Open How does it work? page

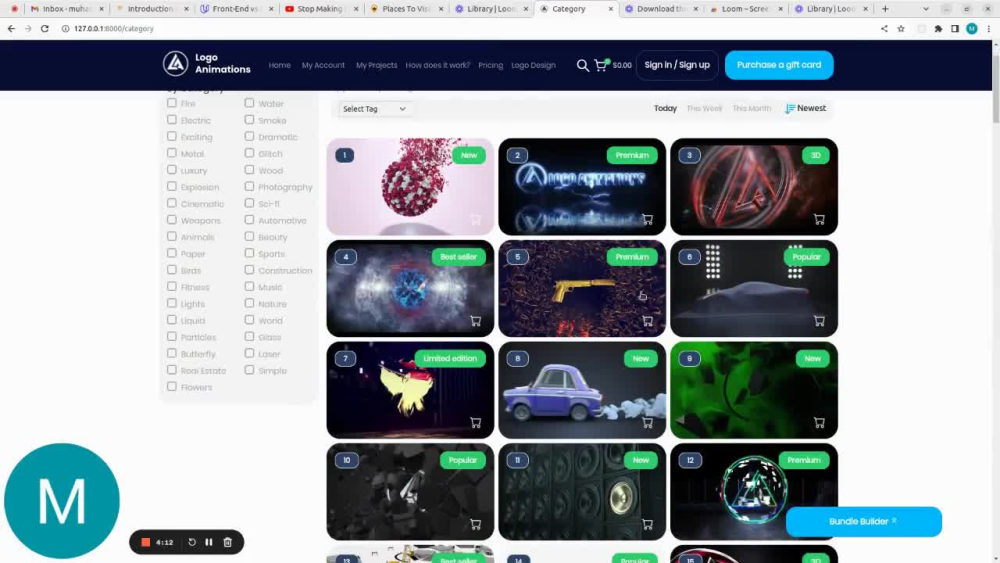(438, 65)
